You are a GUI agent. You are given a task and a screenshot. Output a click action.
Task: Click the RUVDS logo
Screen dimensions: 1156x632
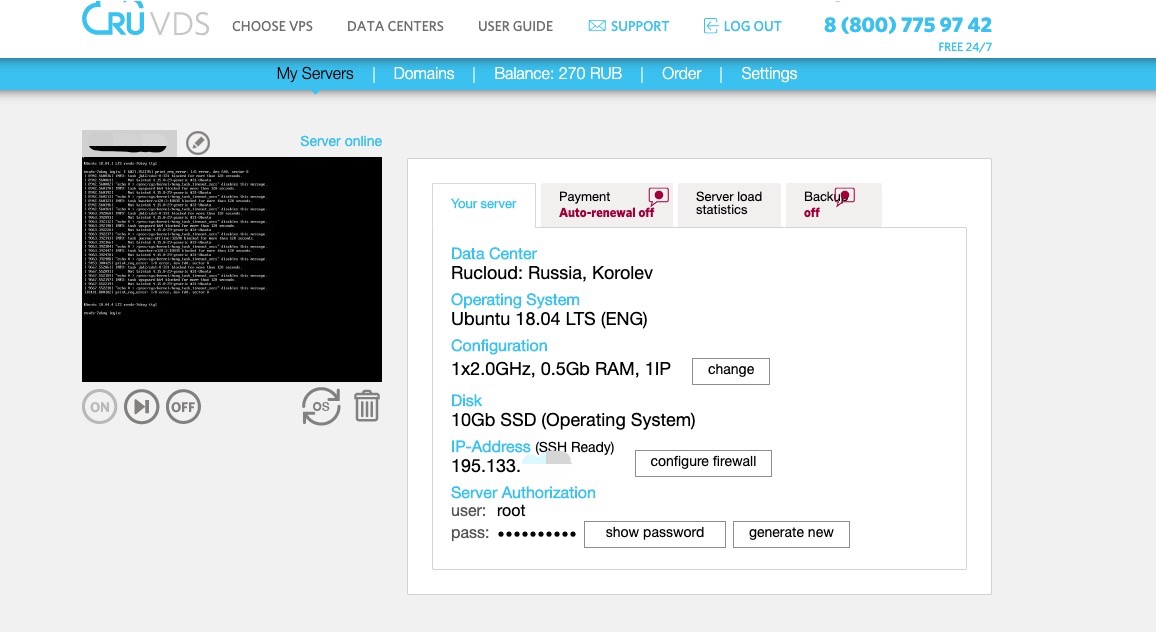(x=145, y=19)
